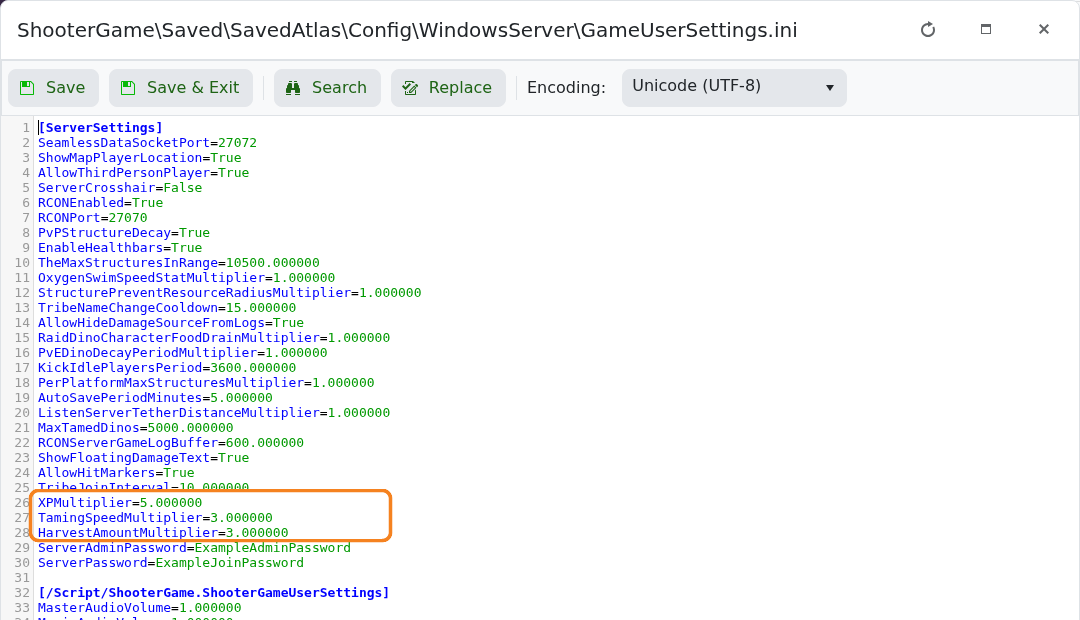Close the editor window

[x=1043, y=30]
